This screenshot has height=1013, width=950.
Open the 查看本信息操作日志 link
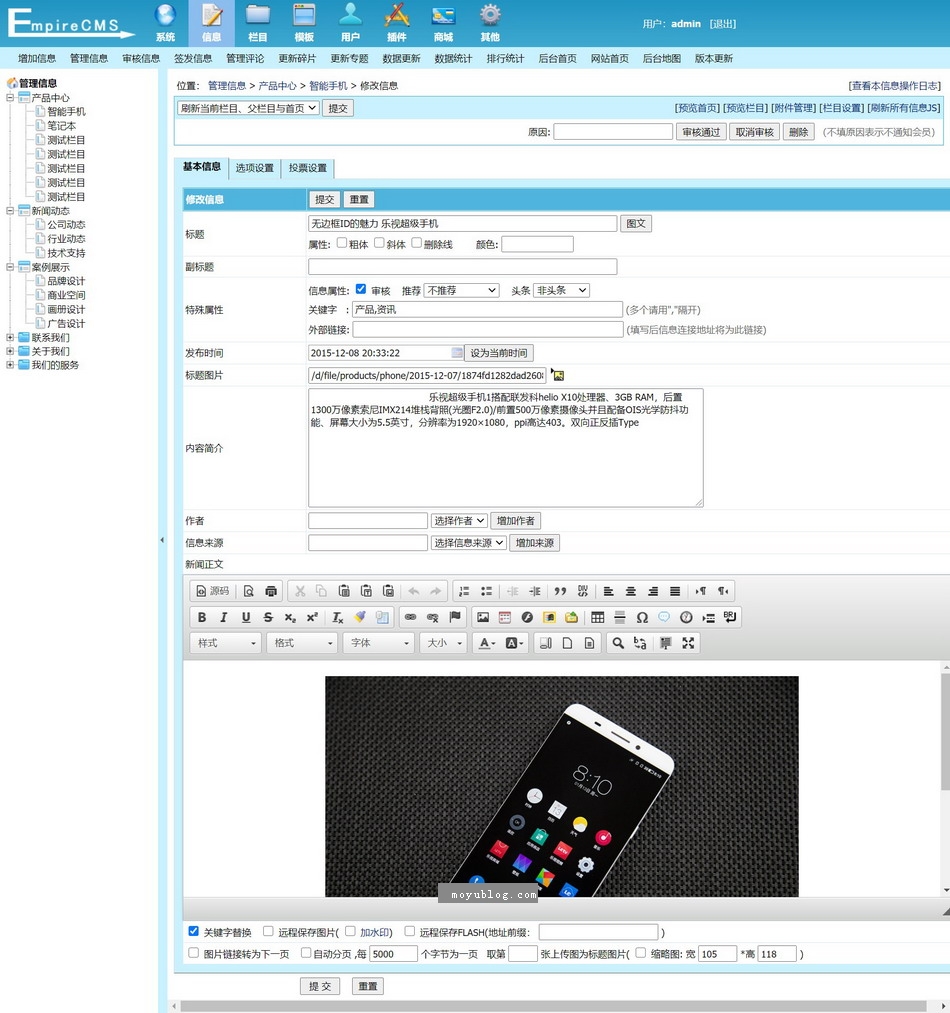[x=894, y=85]
